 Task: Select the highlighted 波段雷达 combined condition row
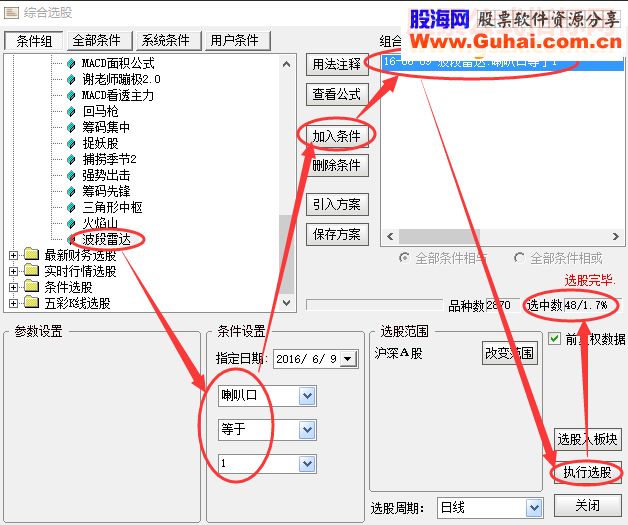tap(502, 63)
